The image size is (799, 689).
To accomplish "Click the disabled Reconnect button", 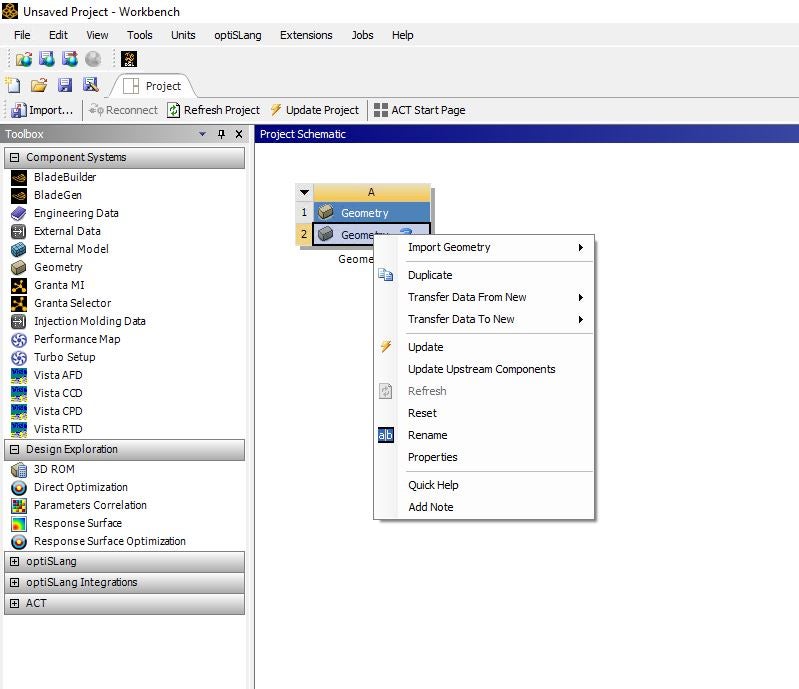I will (123, 110).
